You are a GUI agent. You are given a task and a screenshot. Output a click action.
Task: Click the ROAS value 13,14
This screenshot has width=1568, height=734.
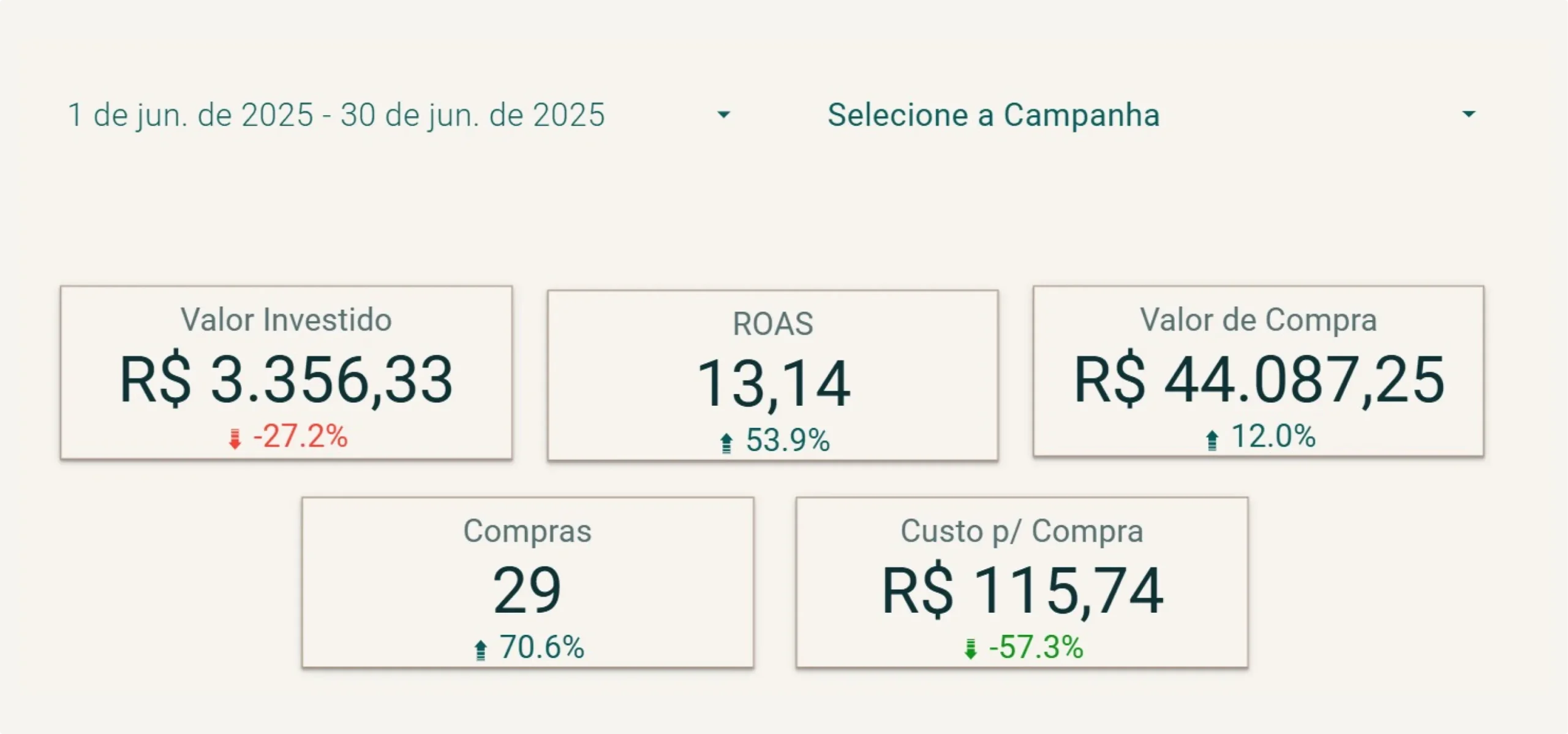[x=773, y=384]
